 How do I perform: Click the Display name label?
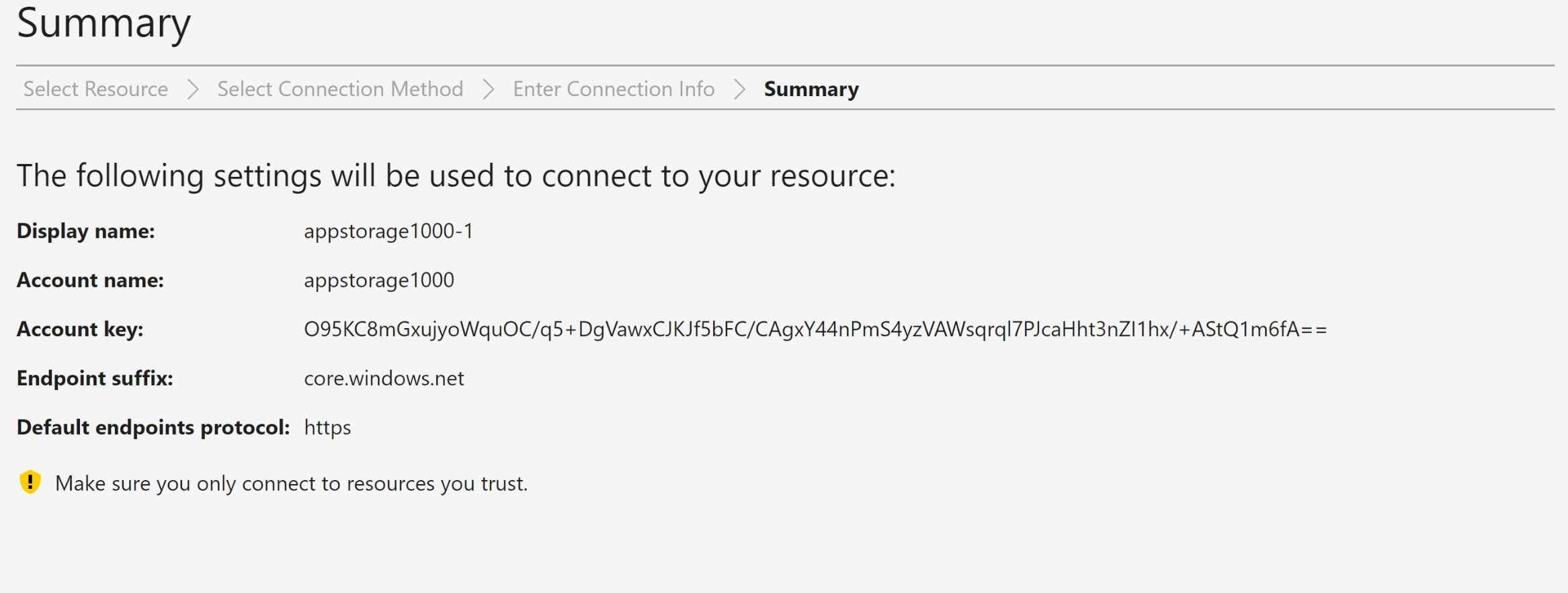tap(86, 231)
